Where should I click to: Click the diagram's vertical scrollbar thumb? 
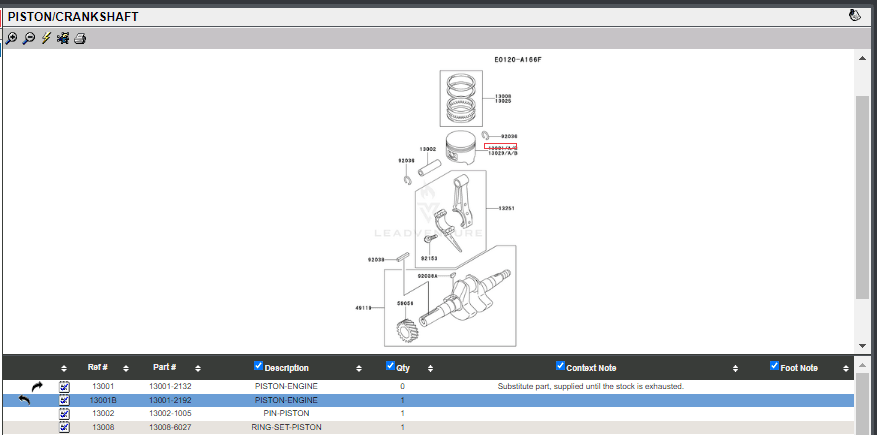tap(862, 195)
